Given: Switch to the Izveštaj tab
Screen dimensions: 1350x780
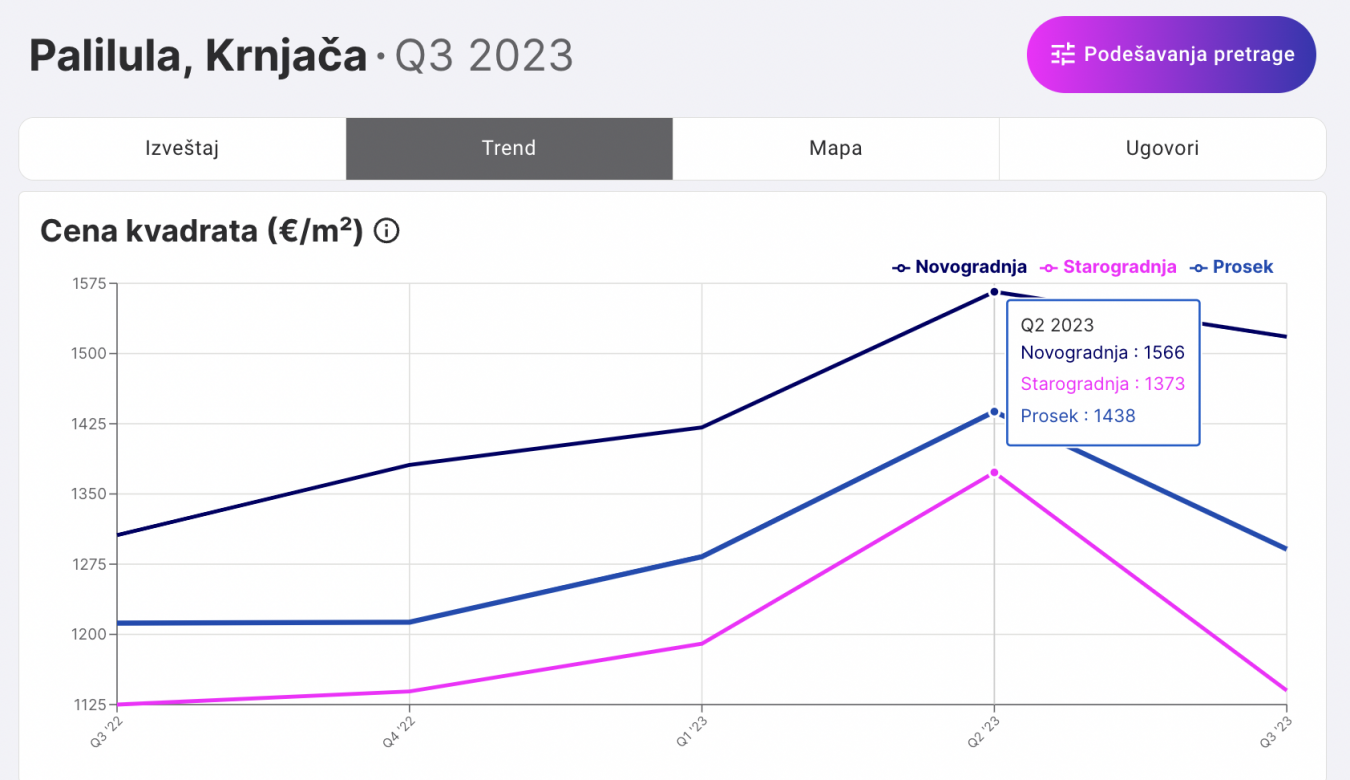Looking at the screenshot, I should tap(182, 149).
